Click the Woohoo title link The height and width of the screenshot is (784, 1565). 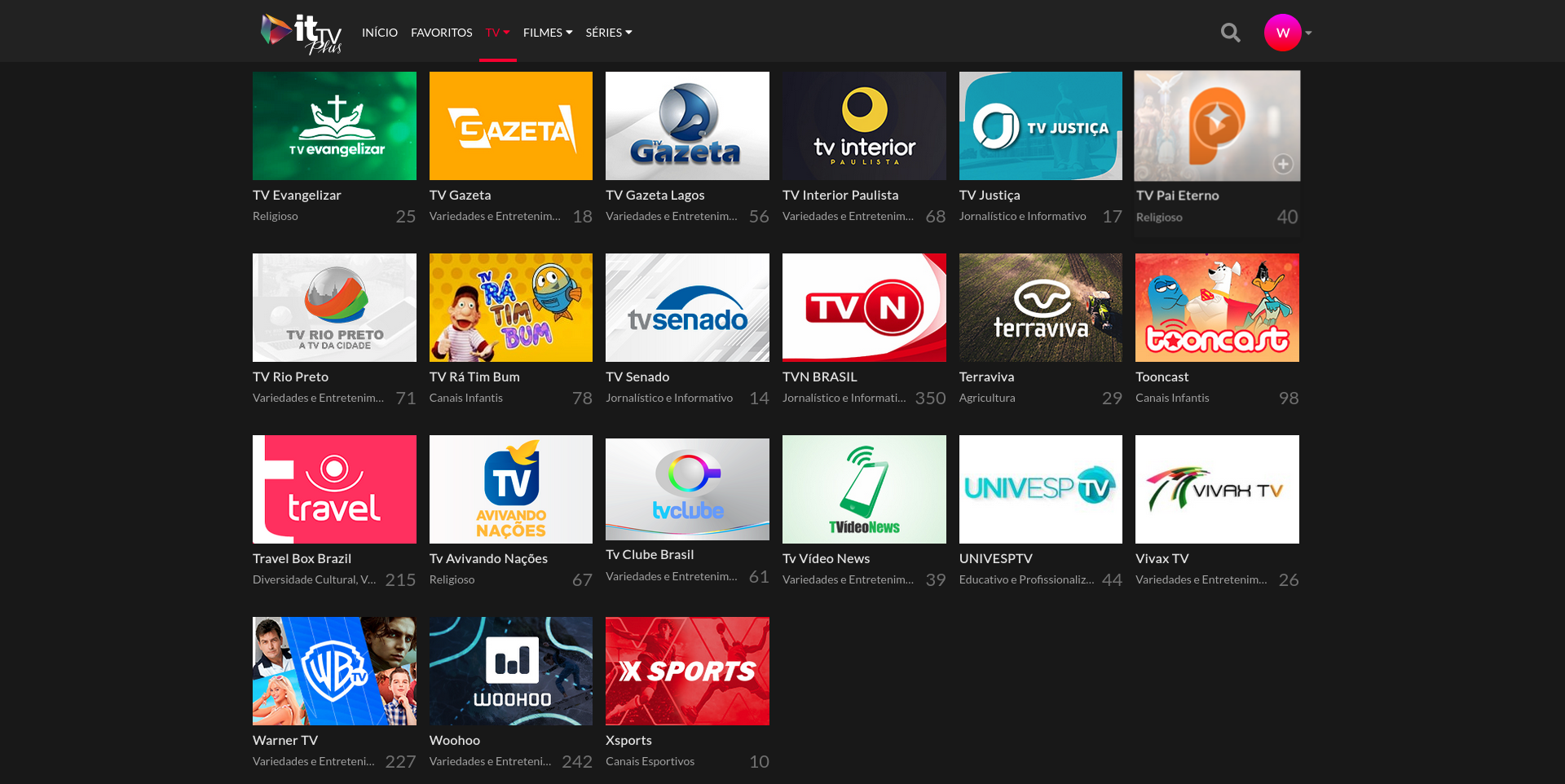[x=455, y=741]
